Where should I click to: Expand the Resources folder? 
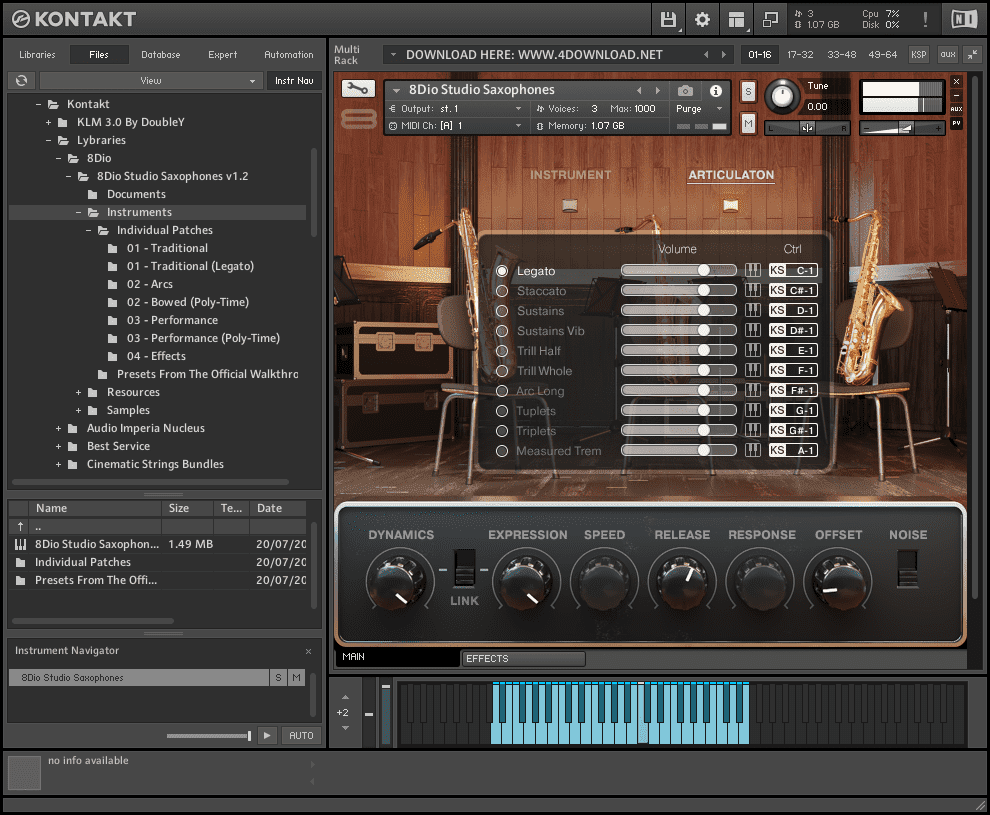(x=78, y=393)
